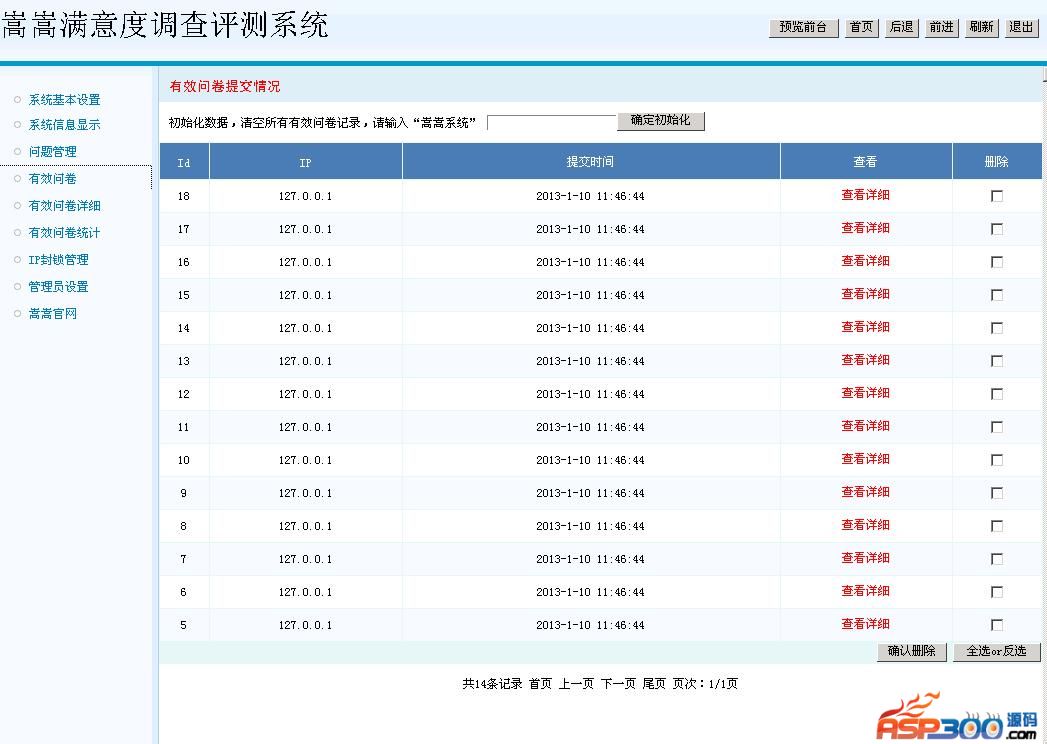Check delete box for record 16
Image resolution: width=1047 pixels, height=744 pixels.
coord(997,262)
